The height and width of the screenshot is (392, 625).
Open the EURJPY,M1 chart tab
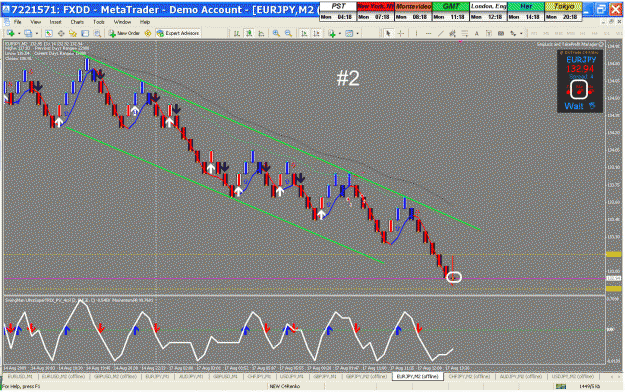[157, 376]
